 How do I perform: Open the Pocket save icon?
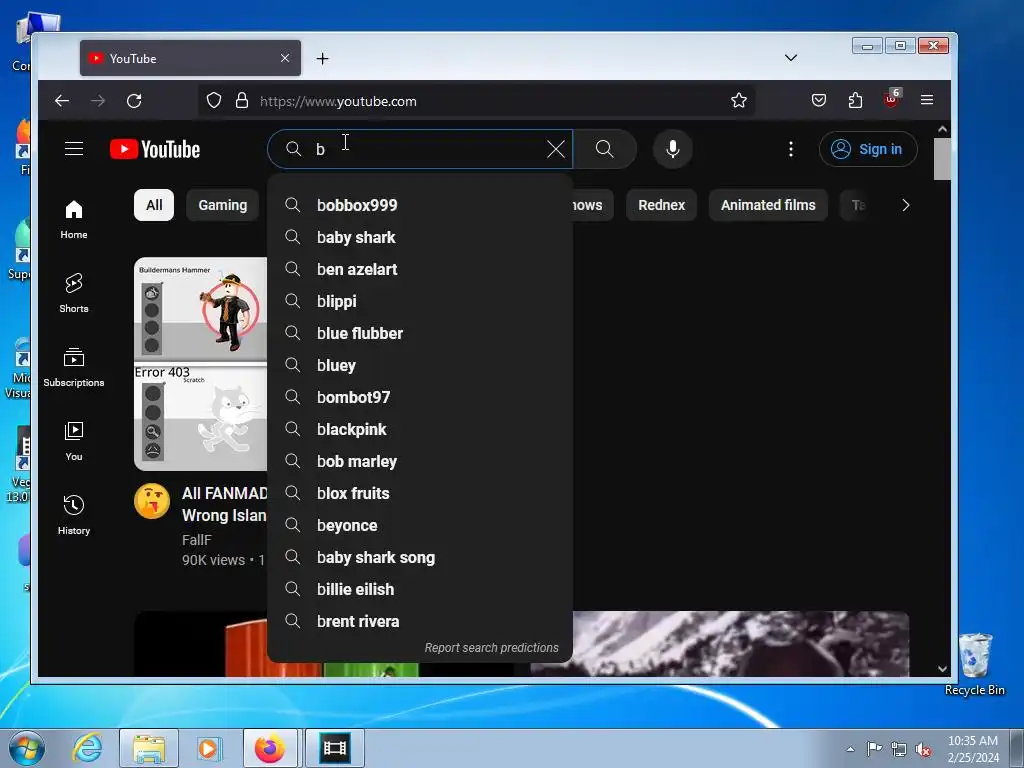(x=818, y=101)
